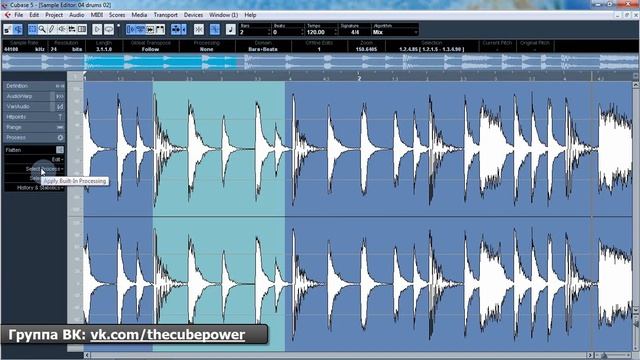Select the Scrub tool

(x=71, y=29)
